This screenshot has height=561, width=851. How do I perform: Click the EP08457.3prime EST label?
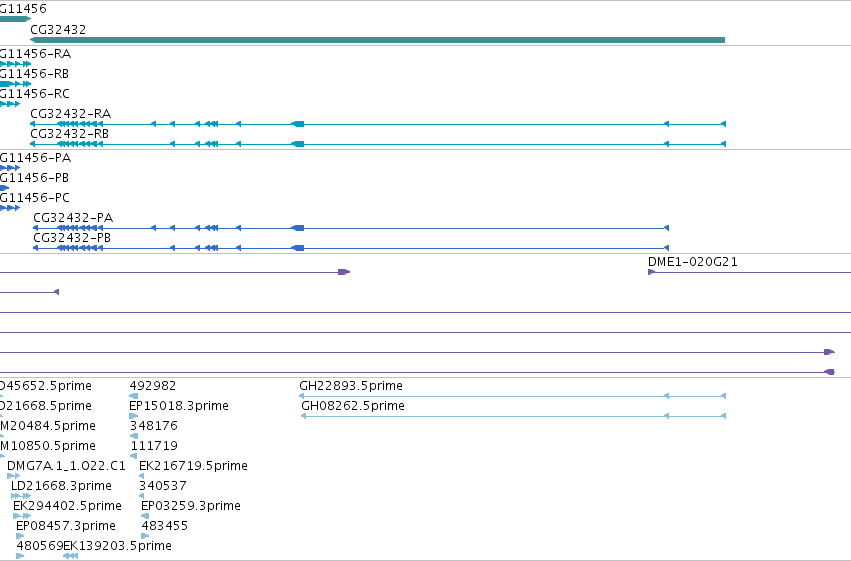coord(66,526)
